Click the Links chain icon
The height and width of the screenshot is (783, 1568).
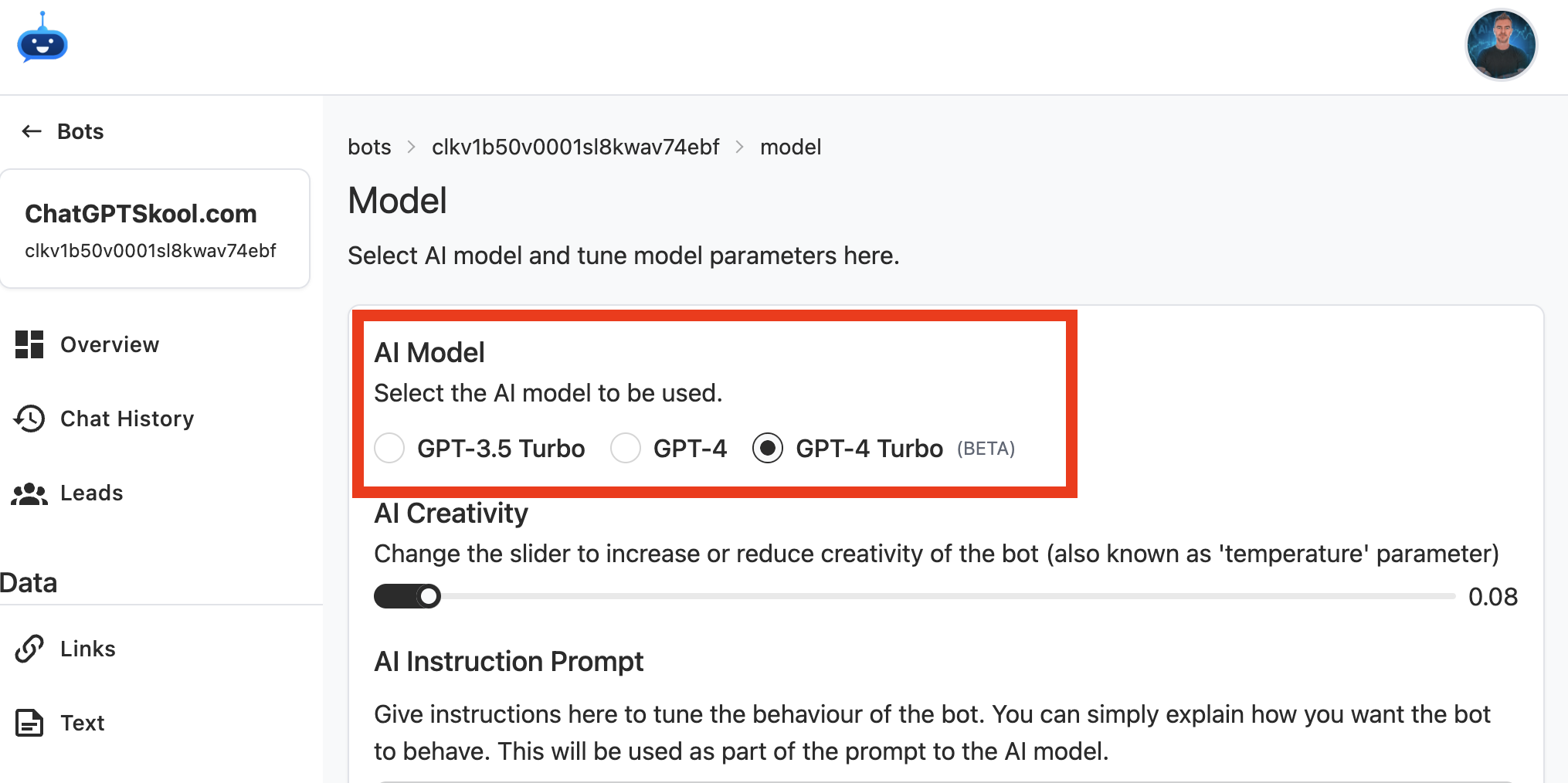[x=29, y=649]
